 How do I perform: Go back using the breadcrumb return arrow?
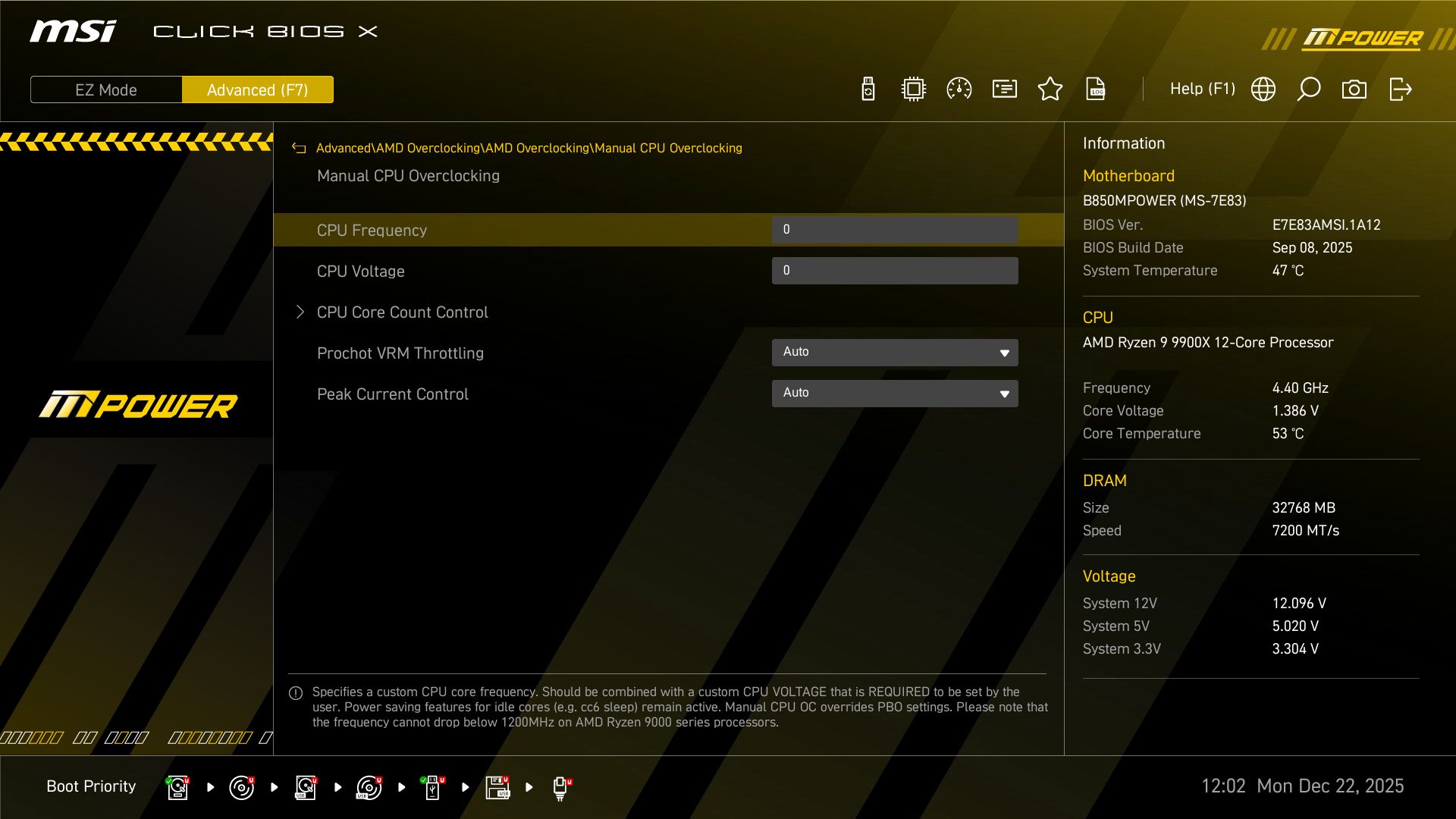pyautogui.click(x=299, y=148)
